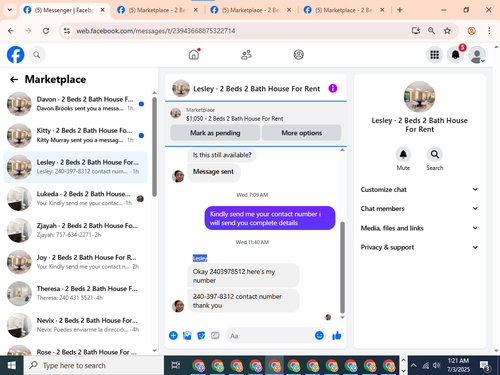The width and height of the screenshot is (500, 375).
Task: Open Lukeda conversation in chat list
Action: click(x=75, y=199)
